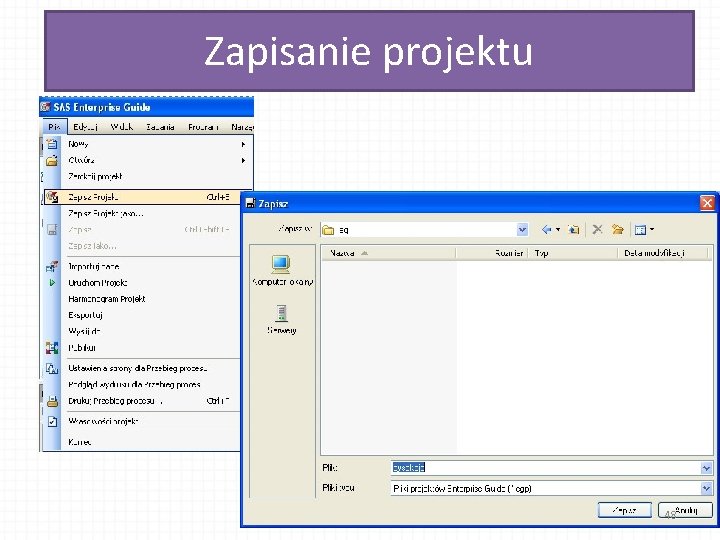Click the SAS Enterprise Guide title bar icon
Screen dimensions: 720x540
45,107
